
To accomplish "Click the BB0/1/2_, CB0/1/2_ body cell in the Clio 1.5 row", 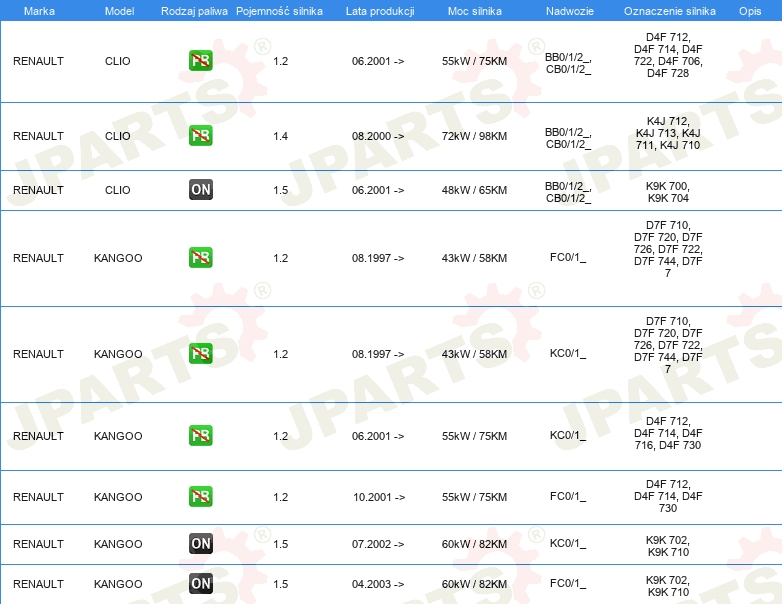I will tap(568, 192).
